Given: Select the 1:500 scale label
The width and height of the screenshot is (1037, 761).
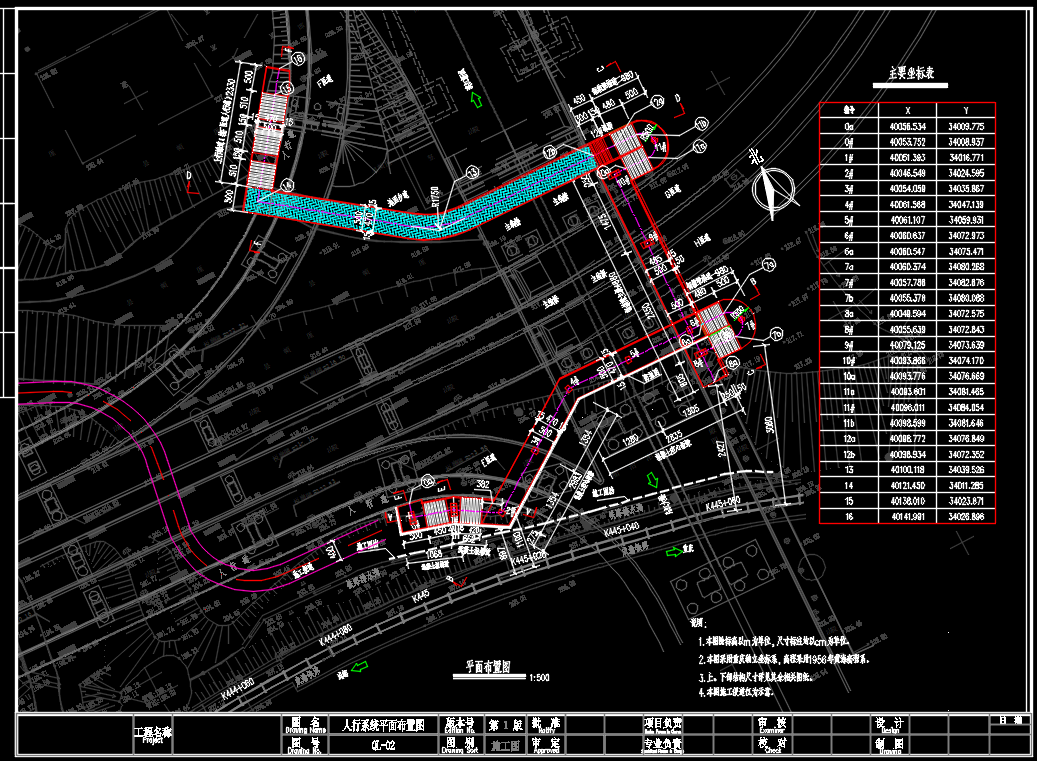Looking at the screenshot, I should point(539,678).
